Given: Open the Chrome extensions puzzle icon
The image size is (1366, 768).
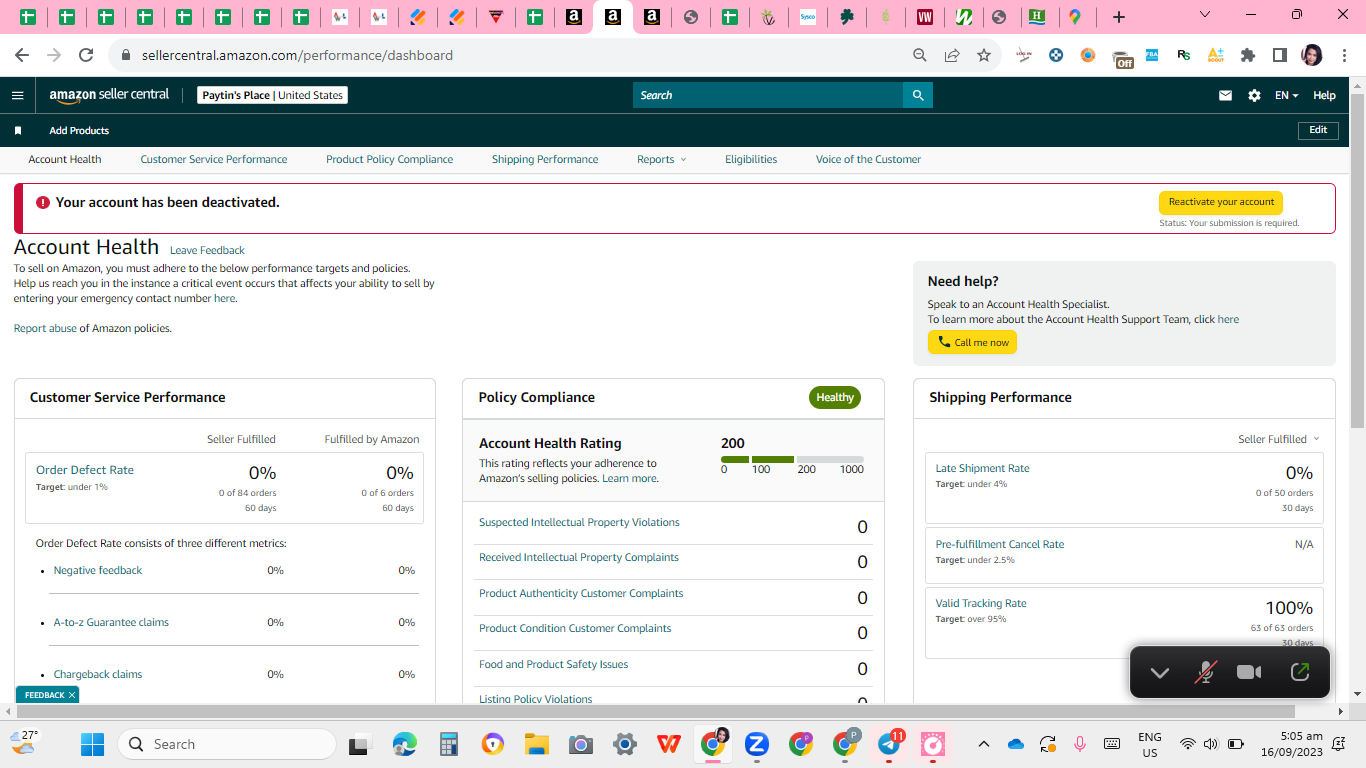Looking at the screenshot, I should [x=1248, y=55].
